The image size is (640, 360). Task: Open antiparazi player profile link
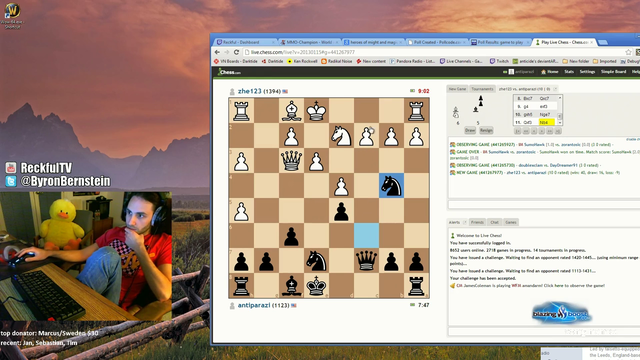click(x=254, y=305)
